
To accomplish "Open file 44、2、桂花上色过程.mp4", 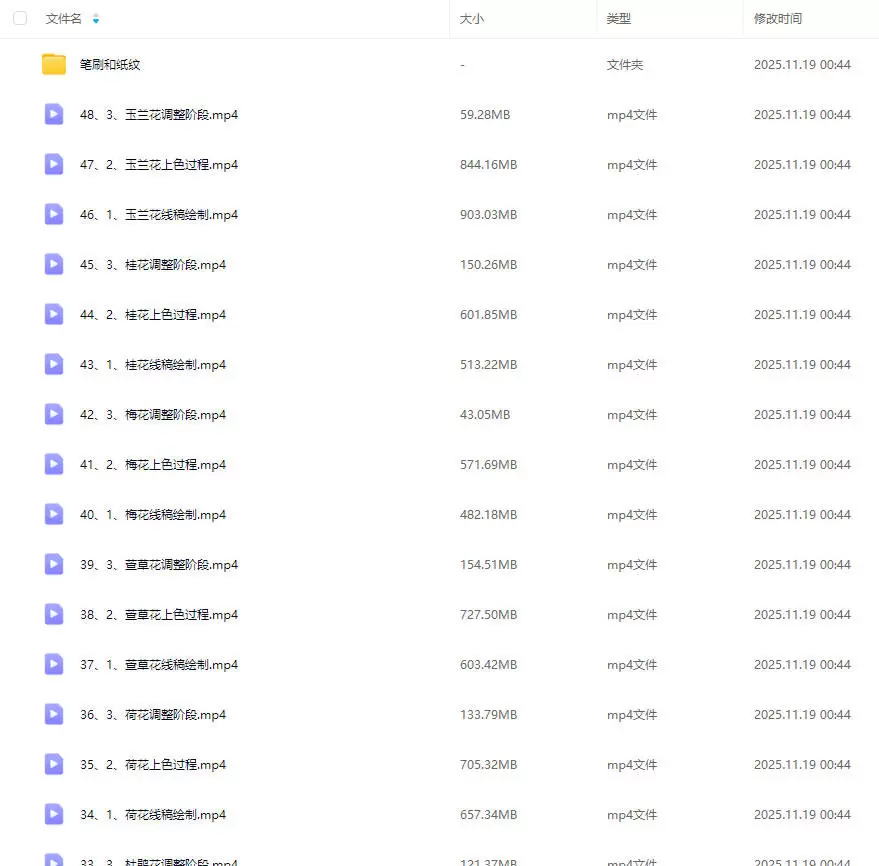I will pyautogui.click(x=152, y=315).
